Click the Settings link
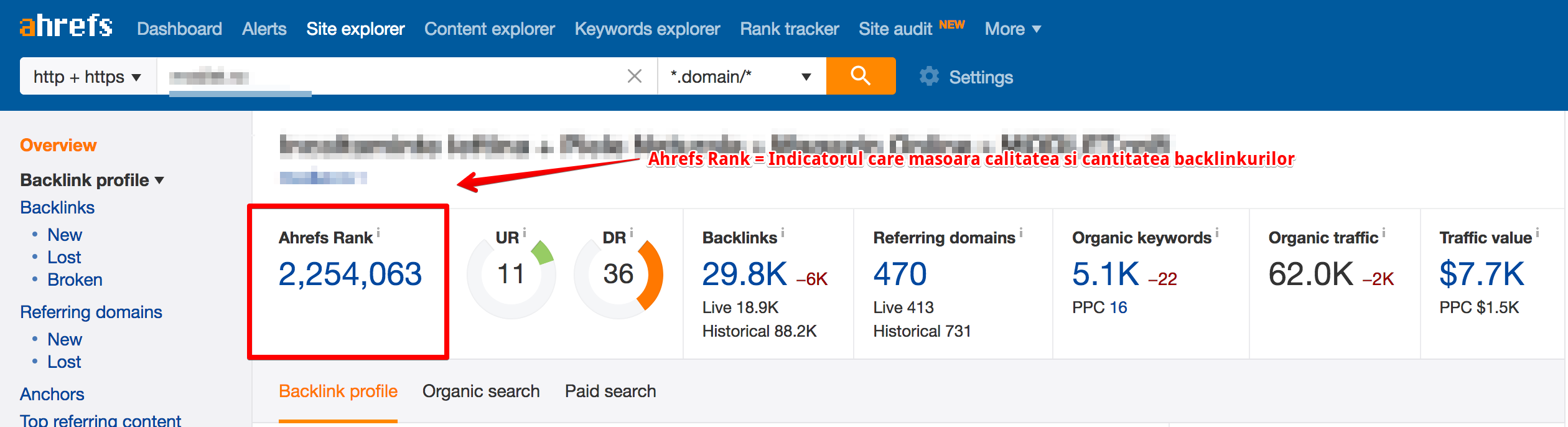This screenshot has height=427, width=1568. point(981,77)
